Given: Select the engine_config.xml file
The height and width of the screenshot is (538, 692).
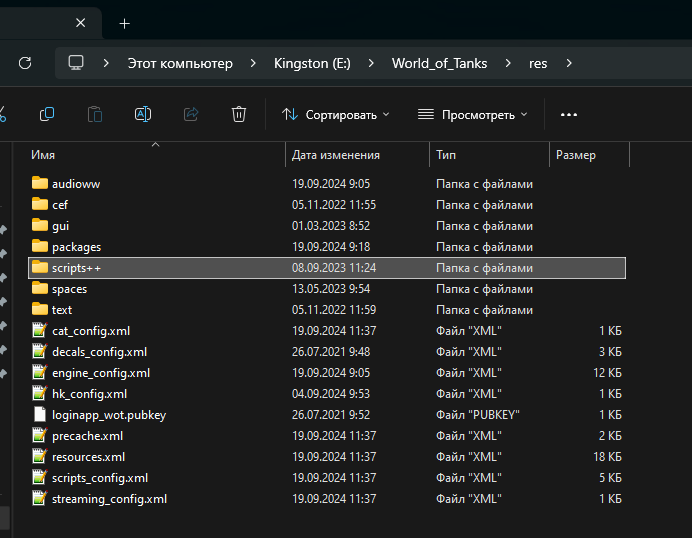Looking at the screenshot, I should [101, 373].
